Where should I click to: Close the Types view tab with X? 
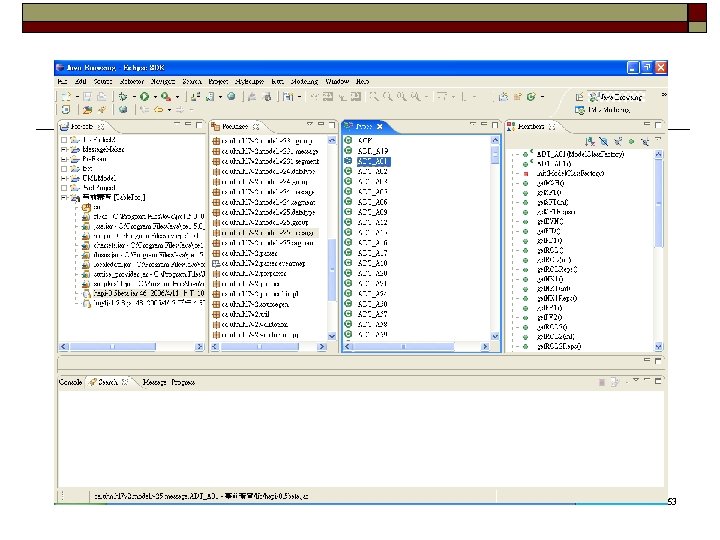[x=379, y=126]
